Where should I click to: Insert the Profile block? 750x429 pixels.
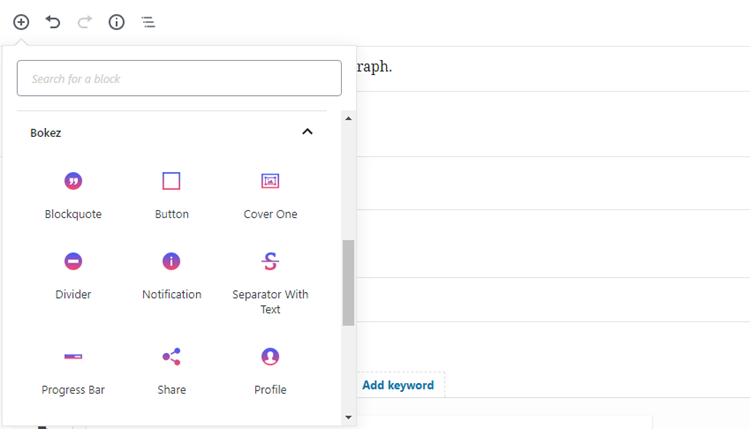(x=270, y=372)
